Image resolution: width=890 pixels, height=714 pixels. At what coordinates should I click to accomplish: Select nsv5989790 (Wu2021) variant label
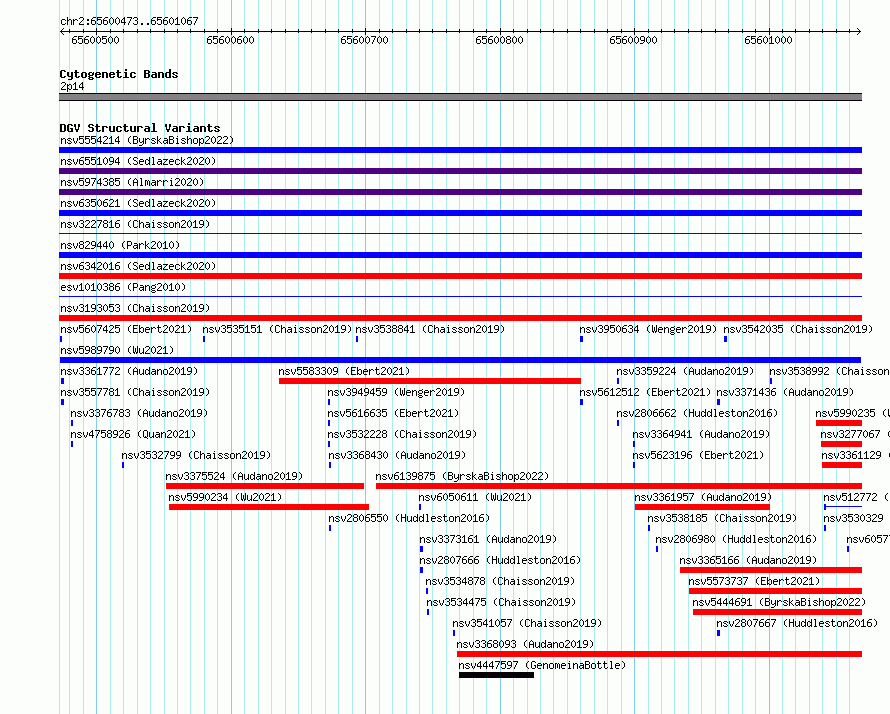click(117, 350)
